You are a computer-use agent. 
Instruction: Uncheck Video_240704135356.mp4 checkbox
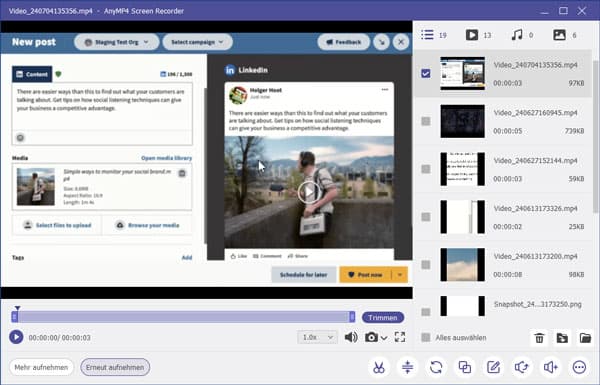point(426,73)
